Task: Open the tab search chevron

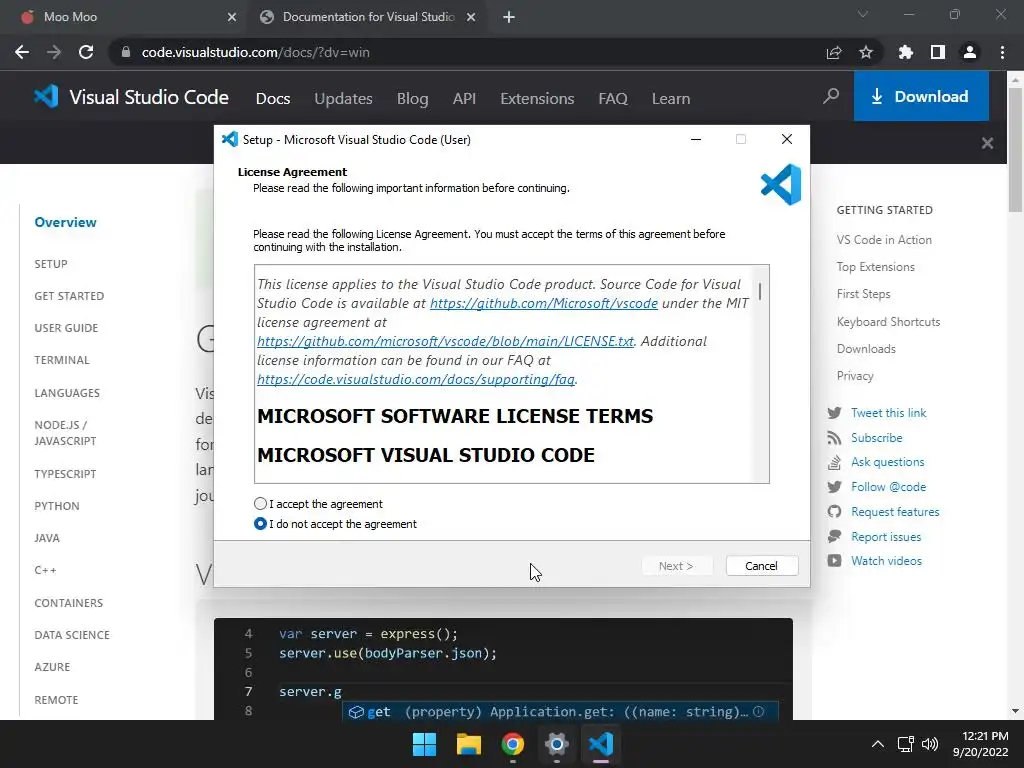Action: click(863, 14)
